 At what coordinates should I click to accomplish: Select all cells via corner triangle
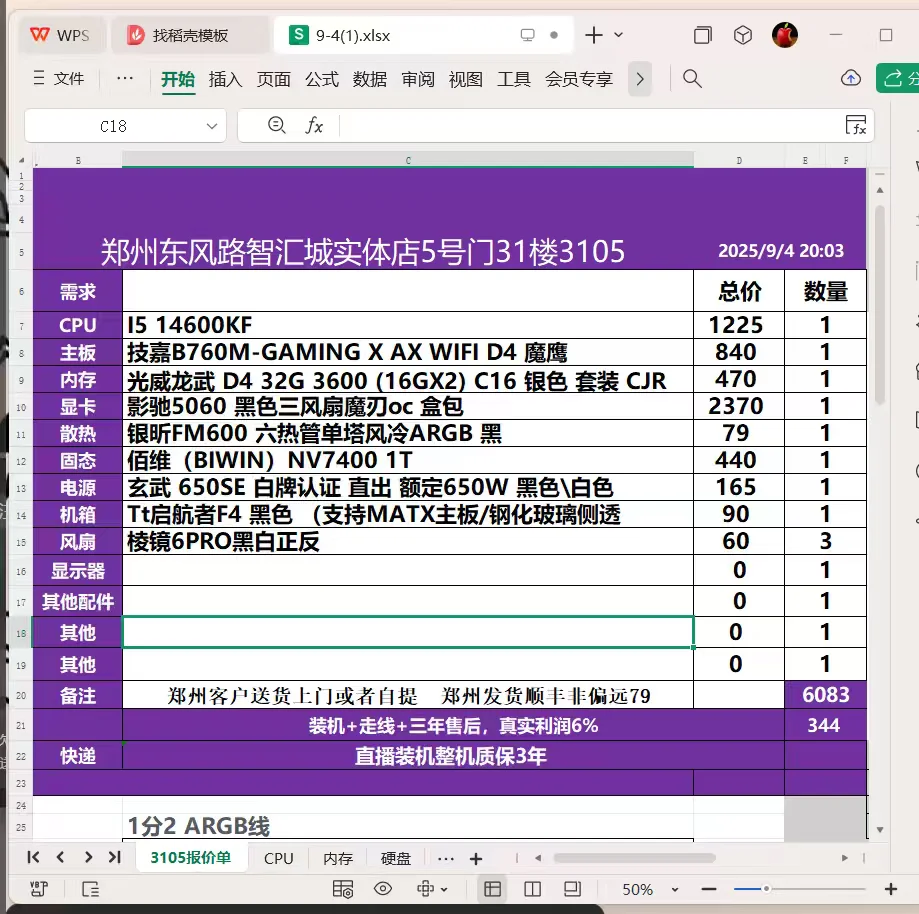click(21, 160)
